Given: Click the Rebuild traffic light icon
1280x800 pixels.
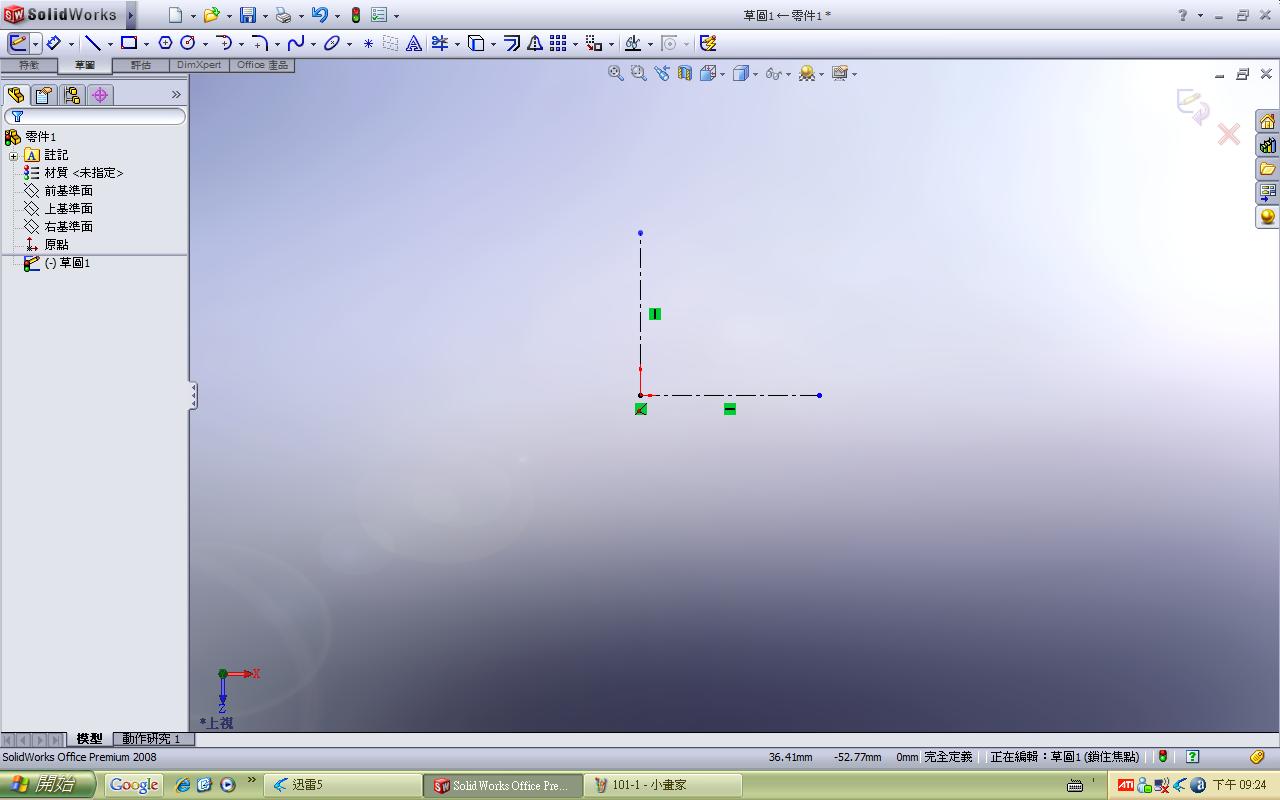Looking at the screenshot, I should [356, 15].
